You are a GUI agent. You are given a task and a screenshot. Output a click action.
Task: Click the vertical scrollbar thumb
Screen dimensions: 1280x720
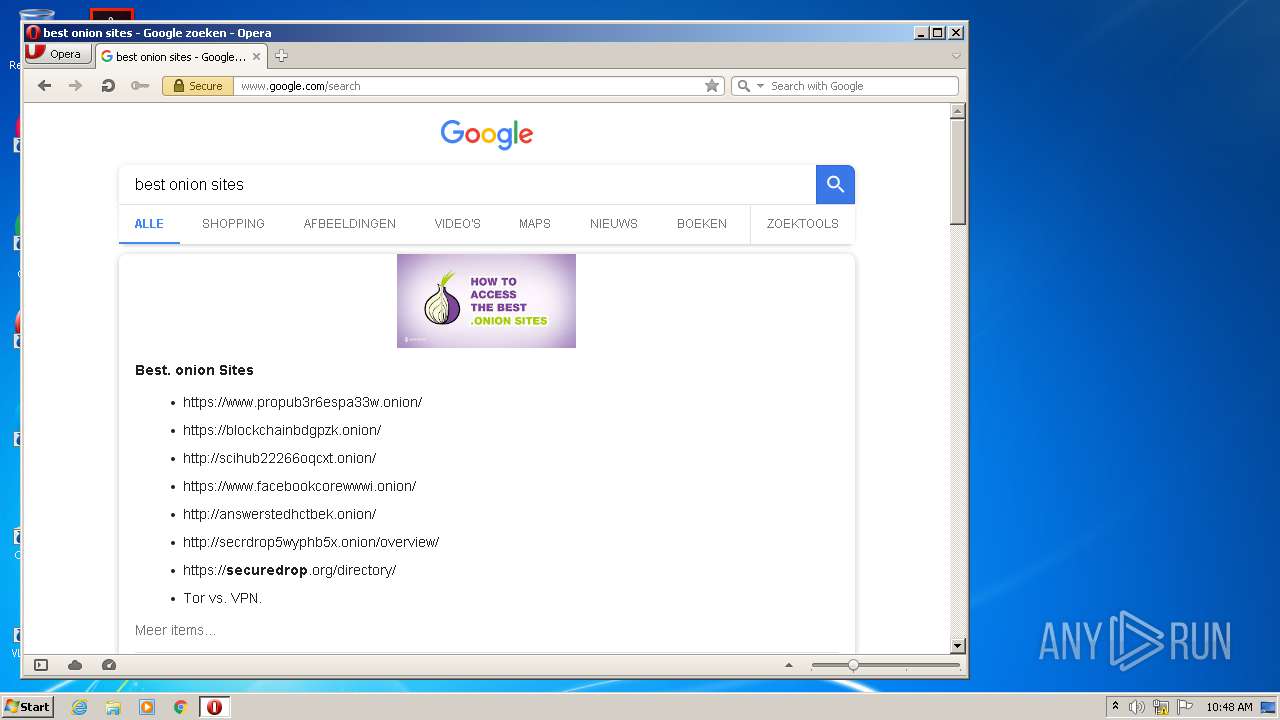tap(957, 172)
